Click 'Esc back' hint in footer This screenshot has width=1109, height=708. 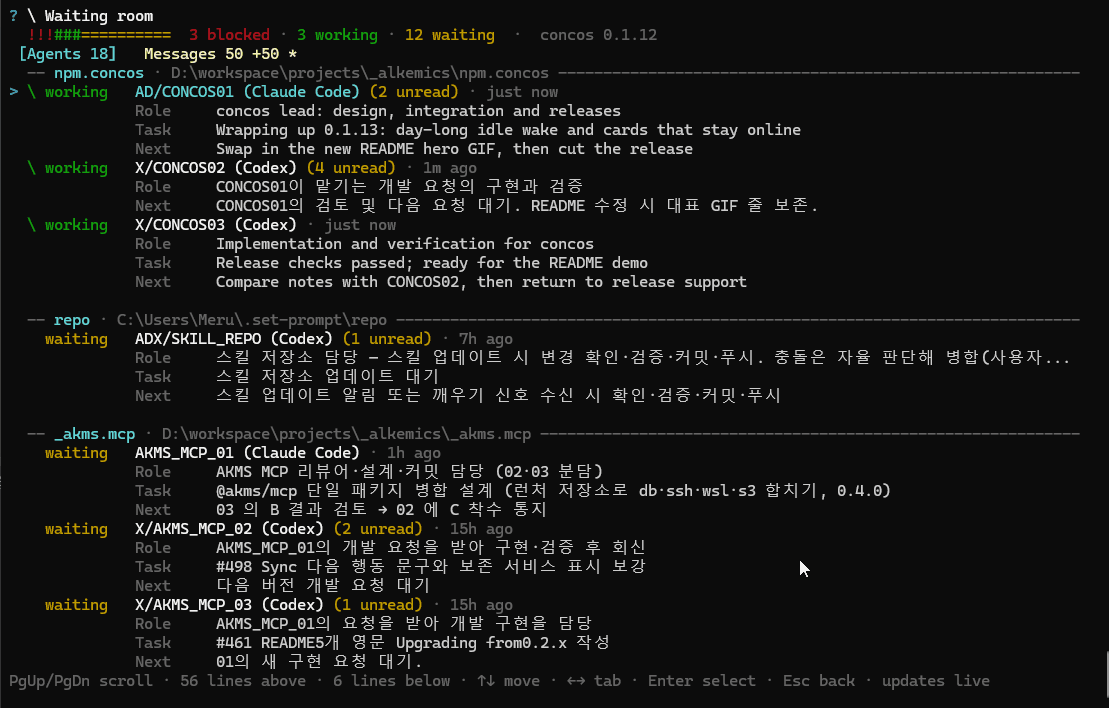(818, 680)
